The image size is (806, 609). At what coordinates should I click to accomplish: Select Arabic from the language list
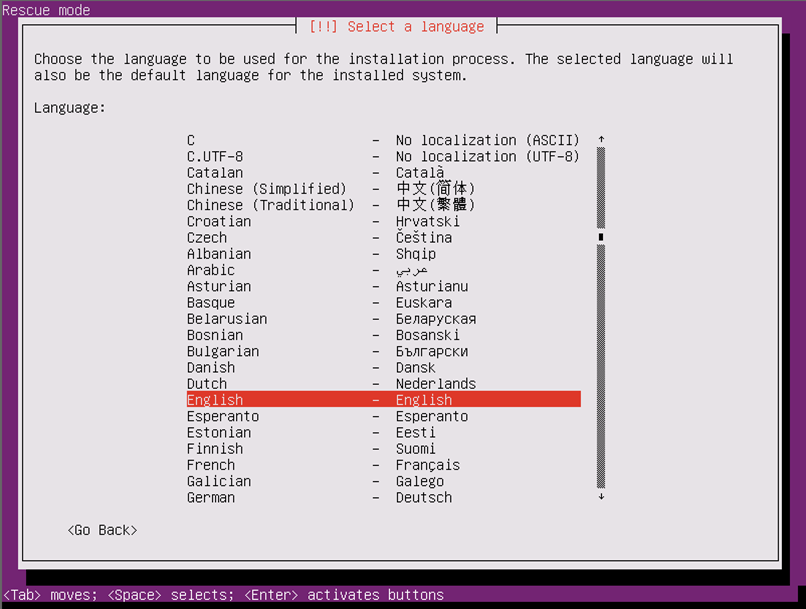pos(383,270)
